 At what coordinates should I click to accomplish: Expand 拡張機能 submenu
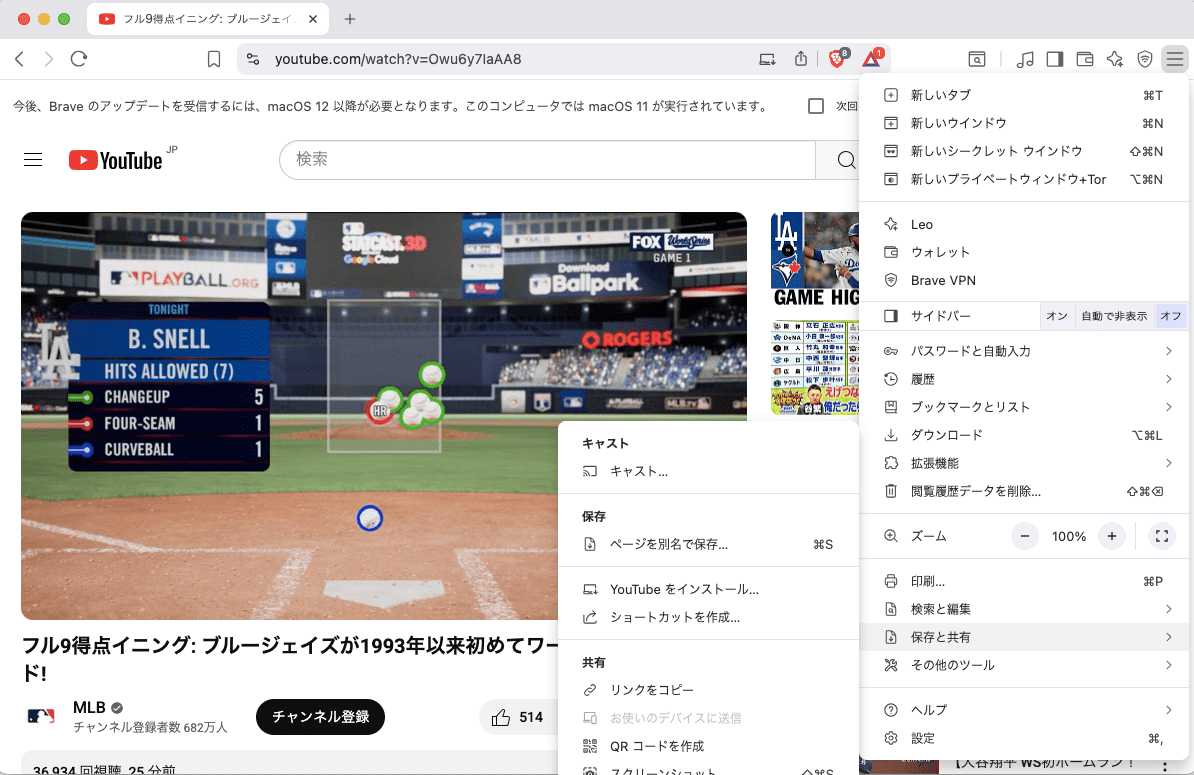[x=1026, y=463]
